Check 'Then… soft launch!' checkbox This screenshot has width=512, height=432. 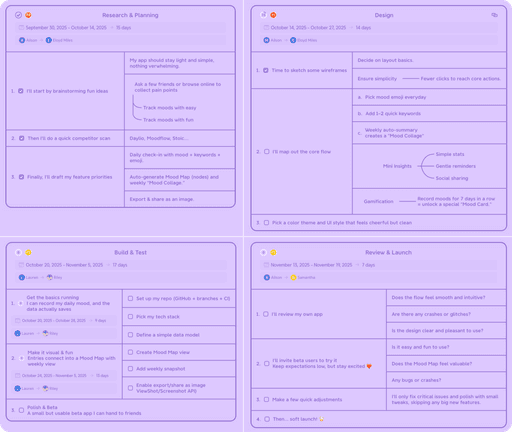(267, 419)
